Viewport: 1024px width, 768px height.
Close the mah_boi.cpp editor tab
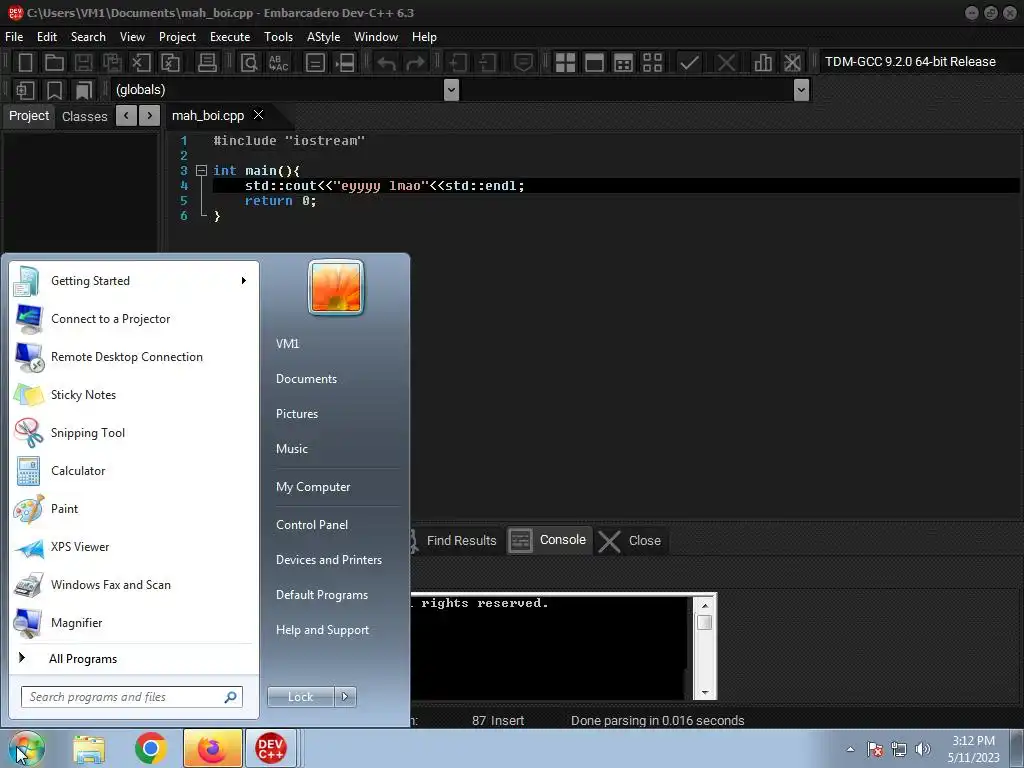[259, 115]
